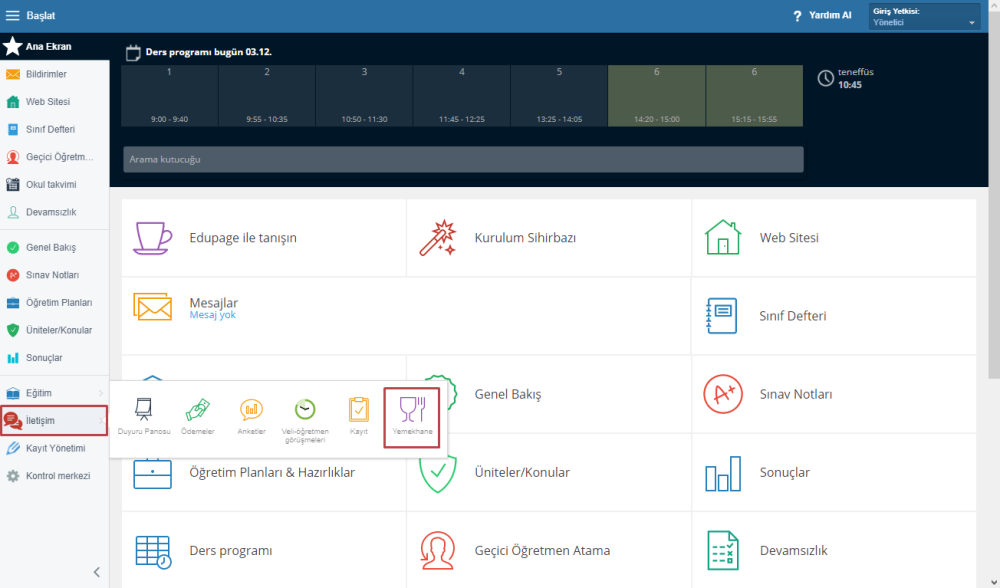The height and width of the screenshot is (588, 1000).
Task: Open Öğretim Planları & Hazırlıklar tile
Action: tap(263, 473)
